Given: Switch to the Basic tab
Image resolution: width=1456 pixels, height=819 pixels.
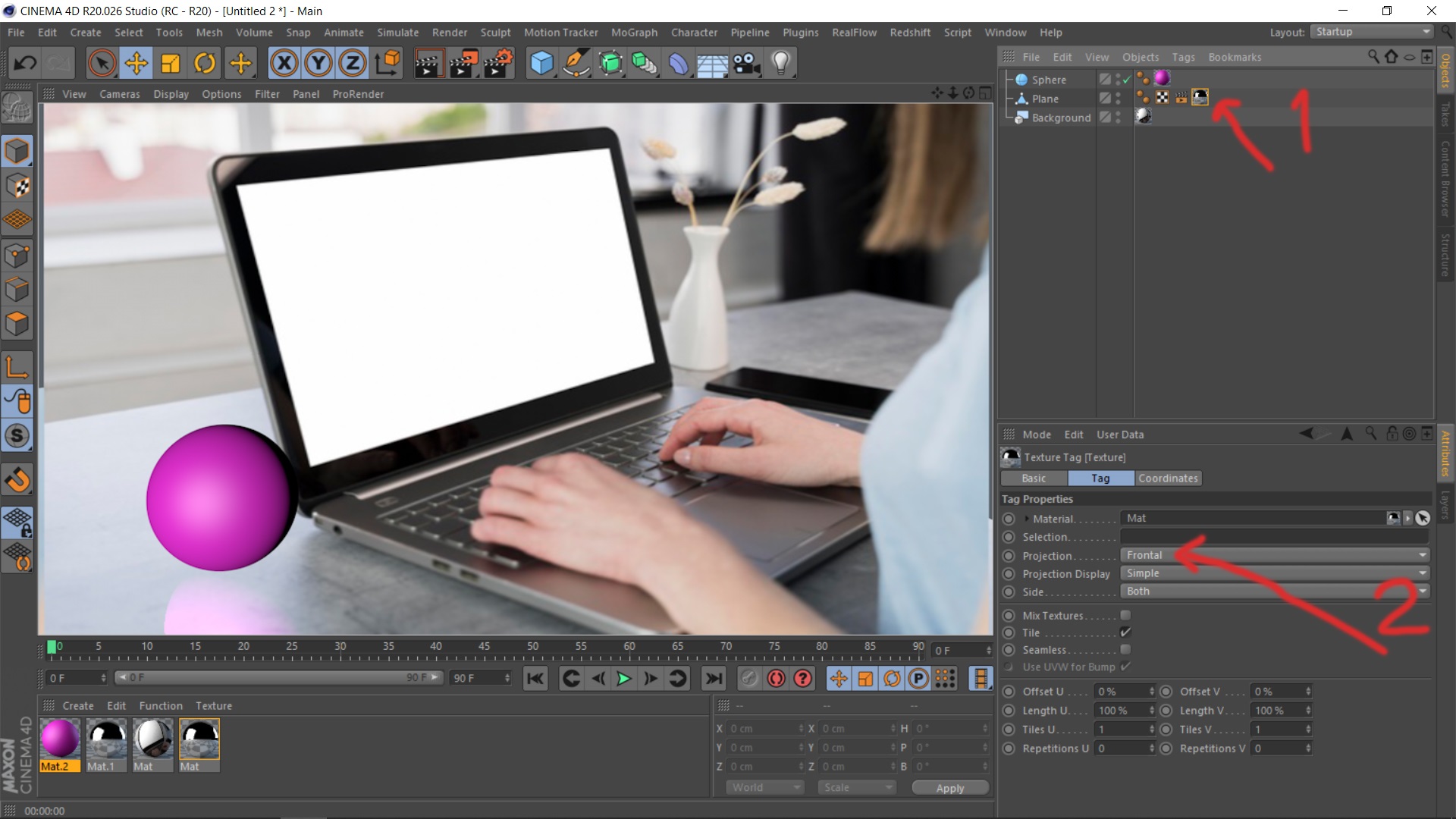Looking at the screenshot, I should (x=1034, y=478).
